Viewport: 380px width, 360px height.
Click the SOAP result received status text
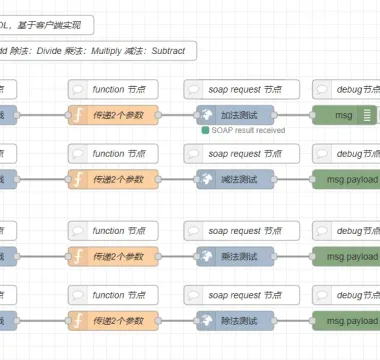click(248, 130)
